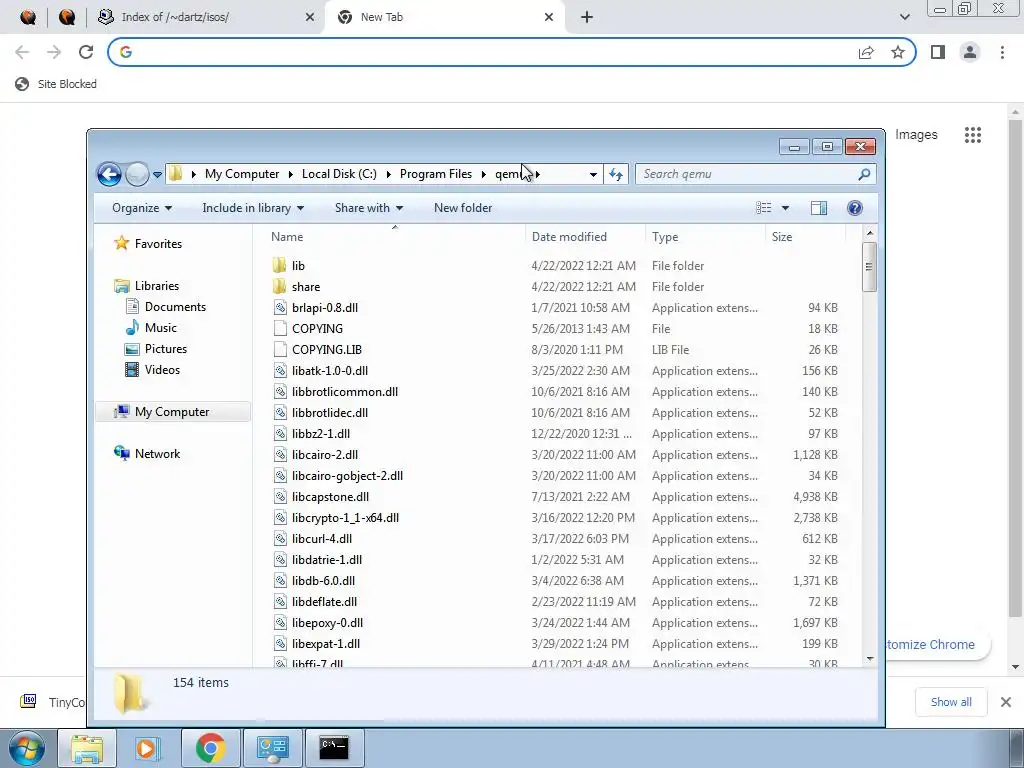The width and height of the screenshot is (1024, 768).
Task: Open Chrome three-dot menu
Action: click(x=1002, y=52)
